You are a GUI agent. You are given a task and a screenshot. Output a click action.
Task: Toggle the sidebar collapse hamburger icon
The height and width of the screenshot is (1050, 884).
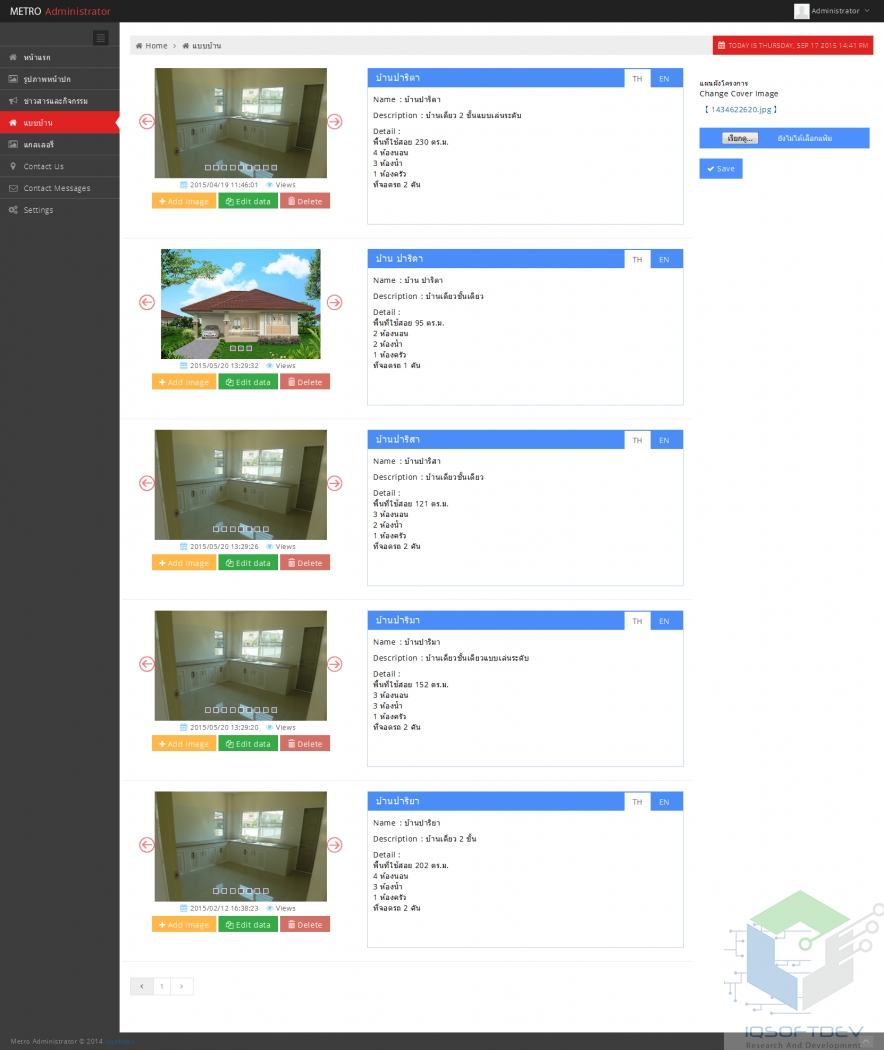tap(100, 38)
